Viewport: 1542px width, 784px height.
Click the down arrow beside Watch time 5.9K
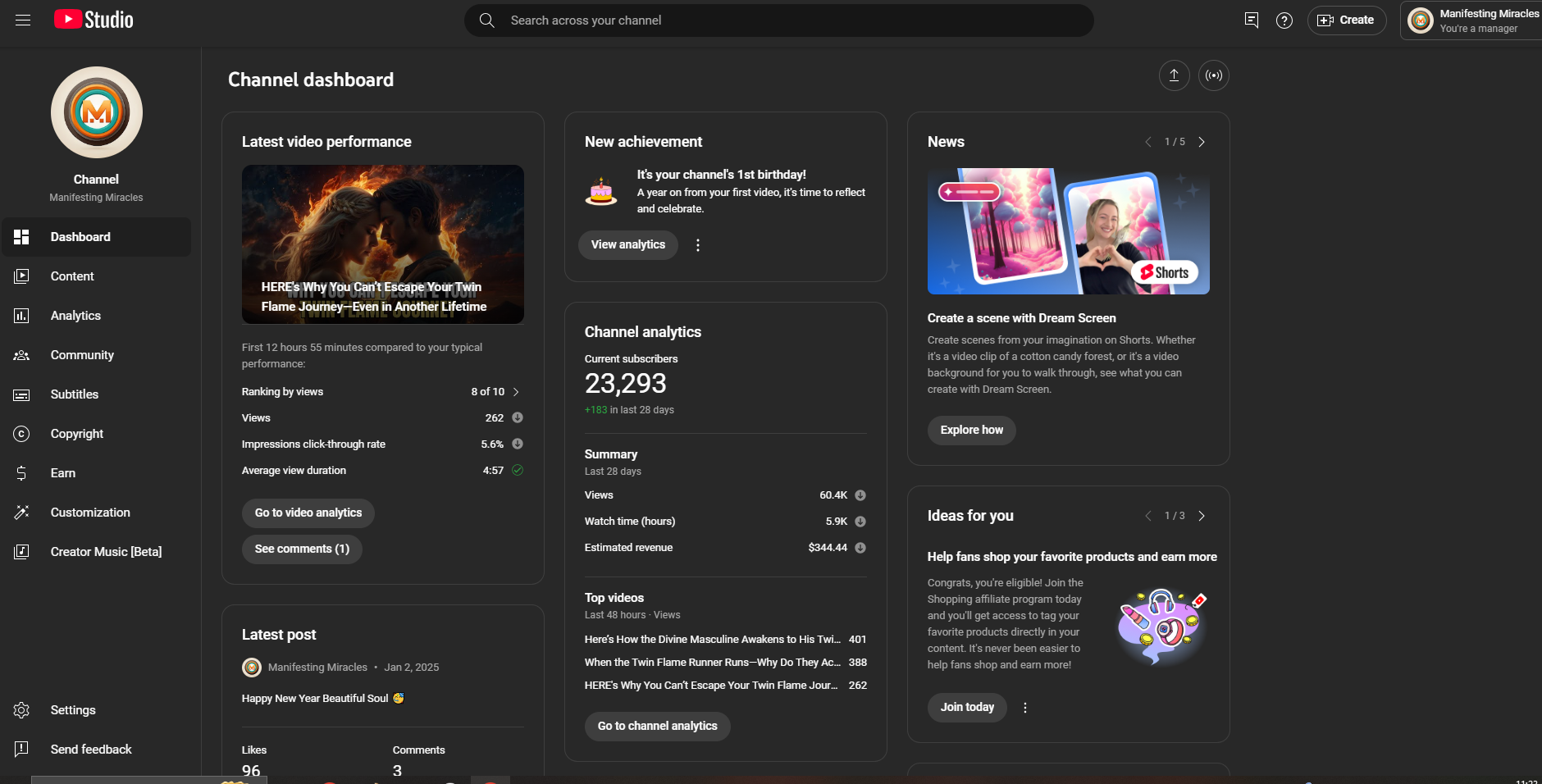coord(860,522)
